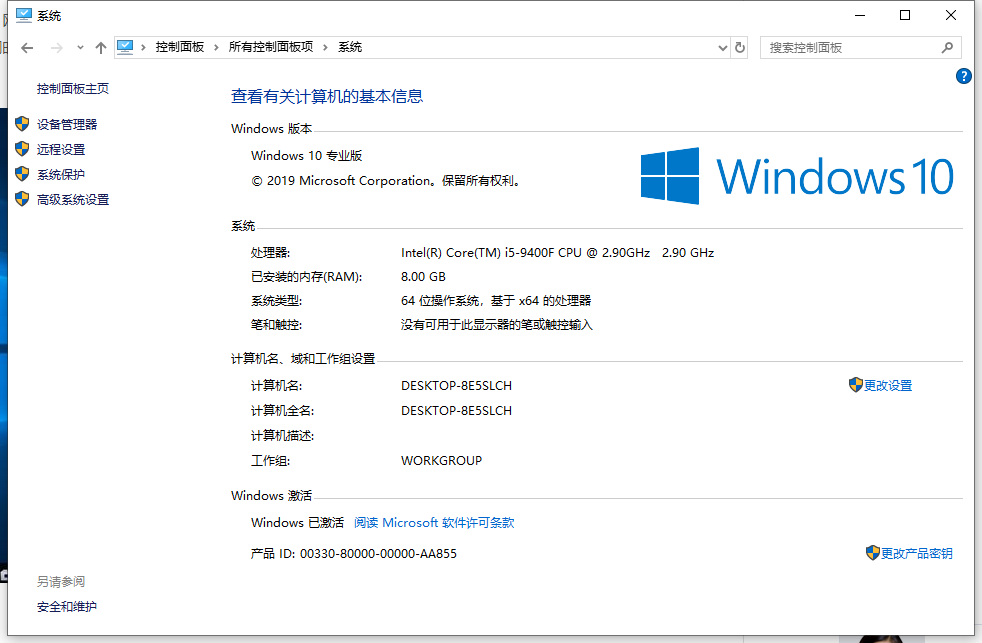The height and width of the screenshot is (643, 982).
Task: Click product ID 00330-80000-00000-AA855
Action: pos(378,553)
